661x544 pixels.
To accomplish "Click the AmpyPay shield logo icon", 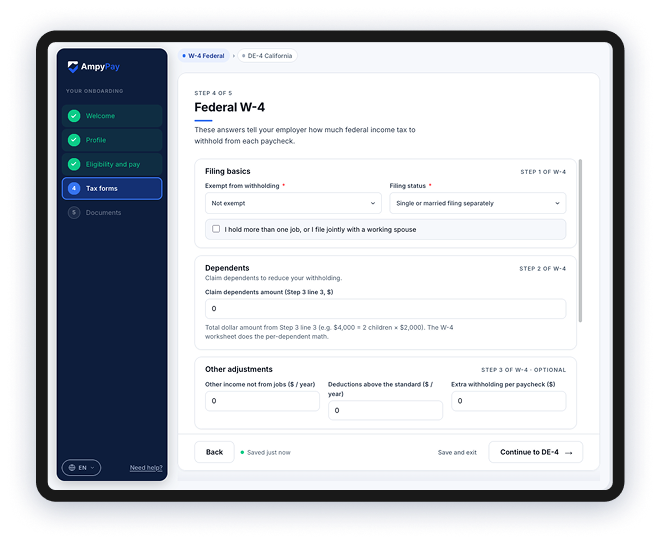I will [x=73, y=67].
